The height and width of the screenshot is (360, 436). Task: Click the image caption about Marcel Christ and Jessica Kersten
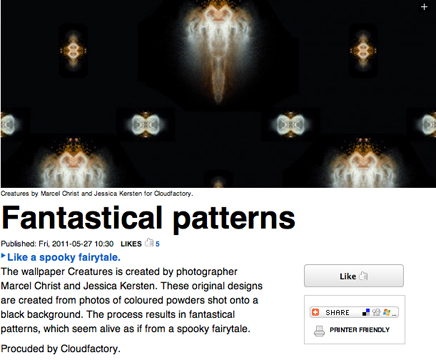pos(97,193)
